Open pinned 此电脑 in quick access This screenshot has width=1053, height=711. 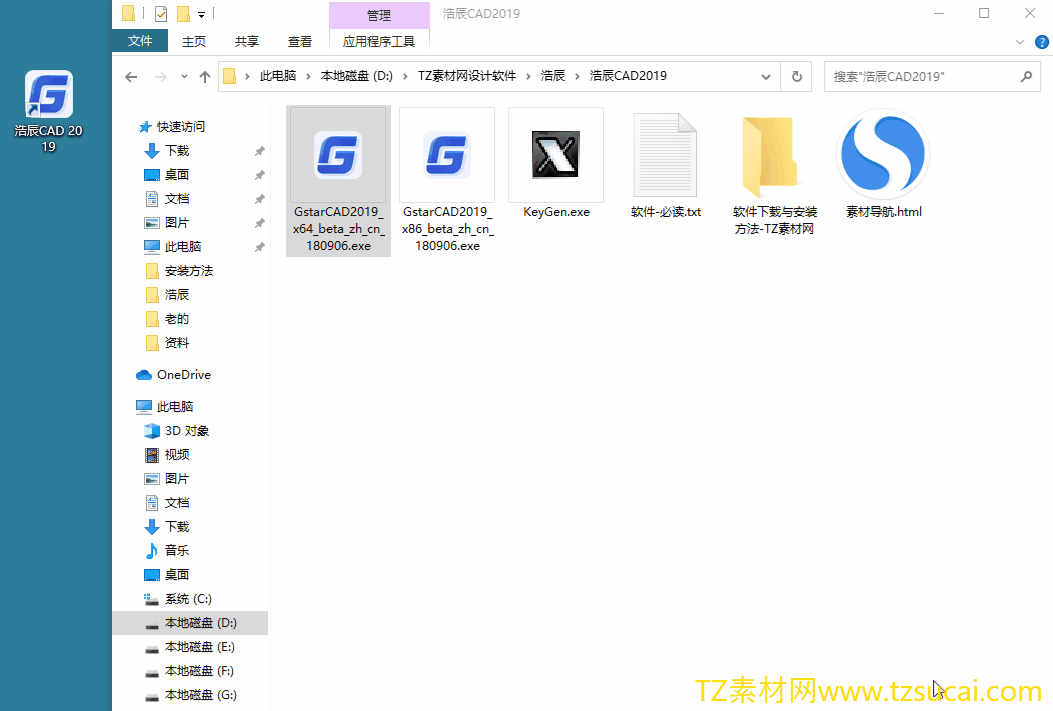coord(183,246)
